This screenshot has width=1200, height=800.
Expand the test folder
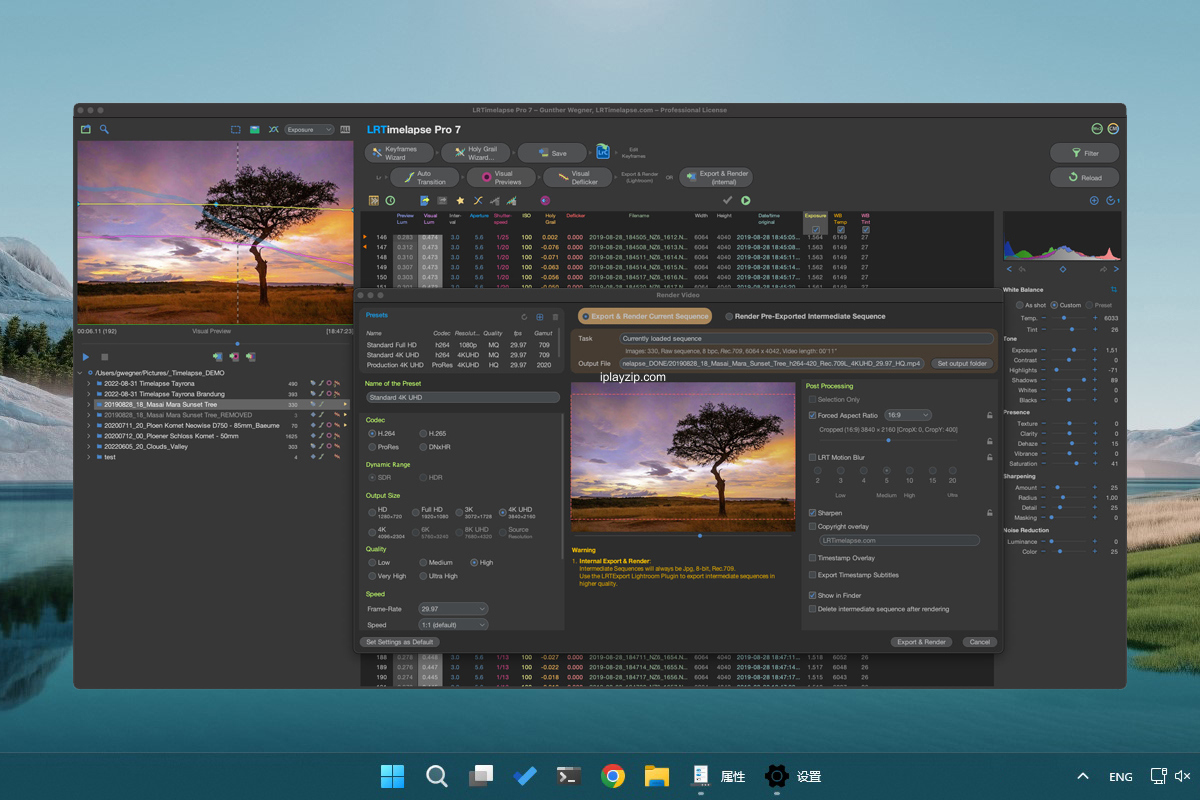pyautogui.click(x=89, y=457)
